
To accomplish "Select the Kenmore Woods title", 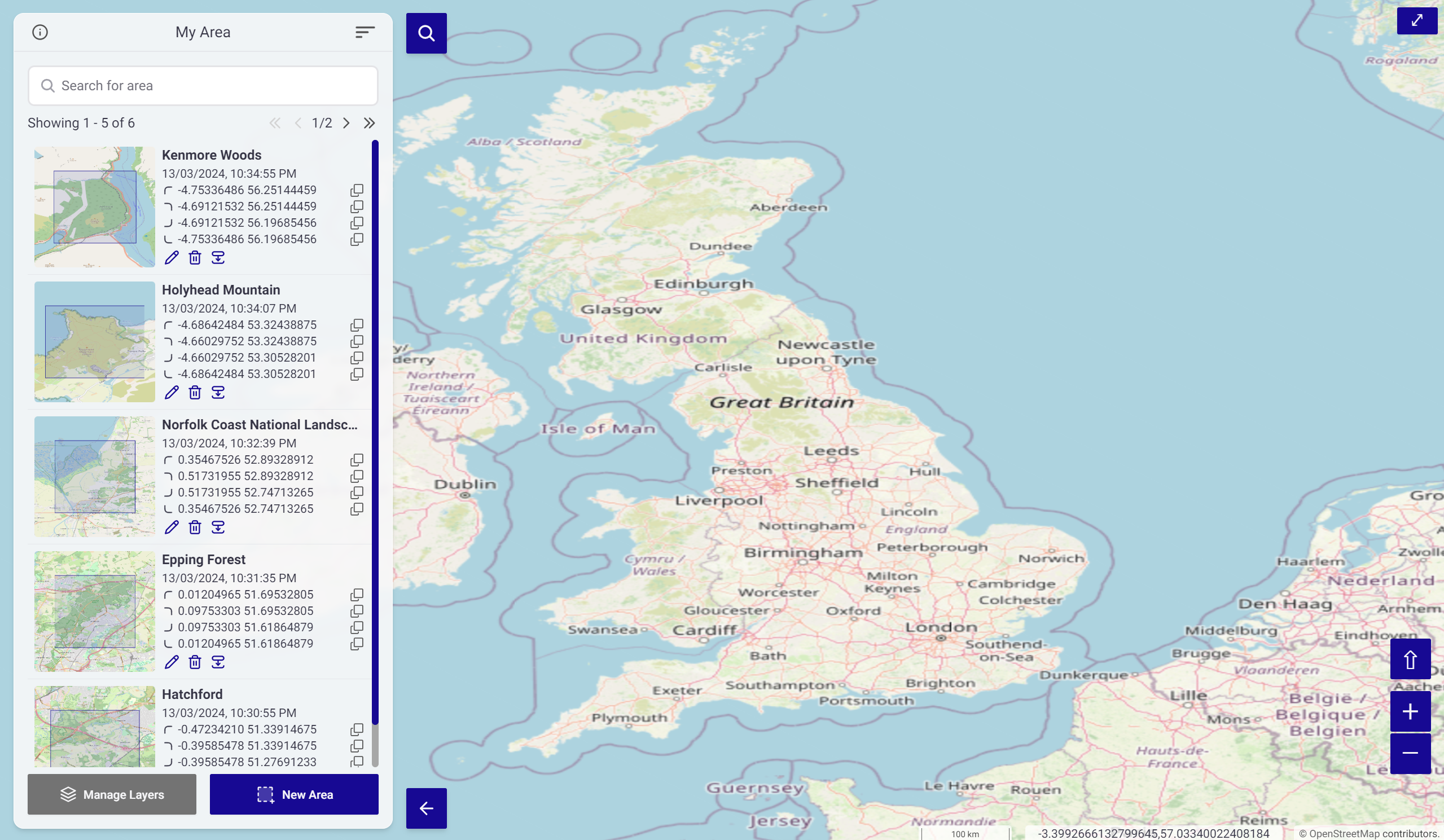I will 212,155.
